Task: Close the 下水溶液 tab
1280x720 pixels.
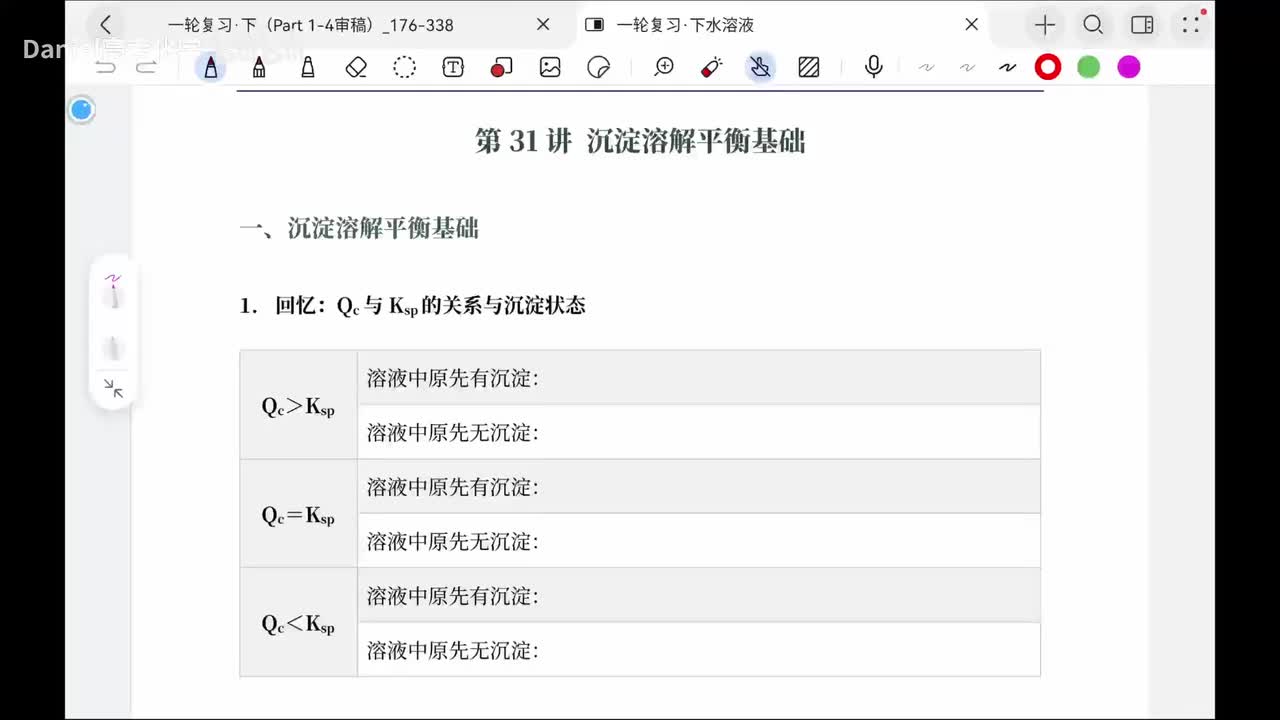Action: (x=971, y=25)
